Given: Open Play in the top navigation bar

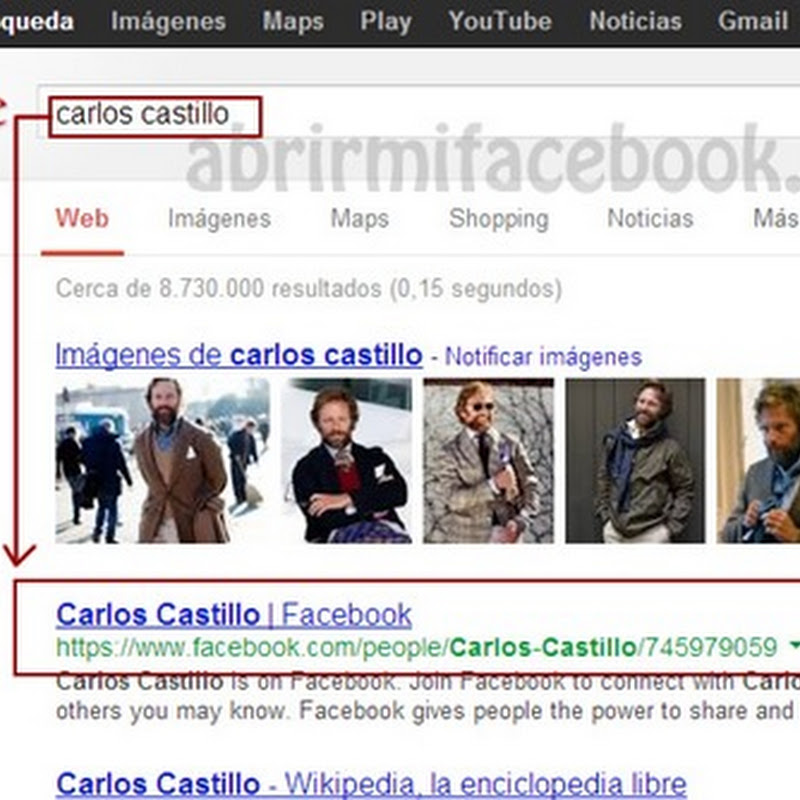Looking at the screenshot, I should click(x=386, y=22).
